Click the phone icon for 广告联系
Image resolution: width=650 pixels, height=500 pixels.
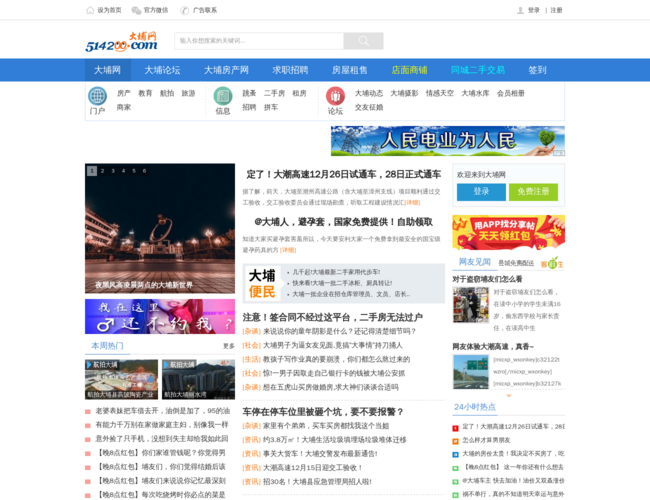[184, 10]
